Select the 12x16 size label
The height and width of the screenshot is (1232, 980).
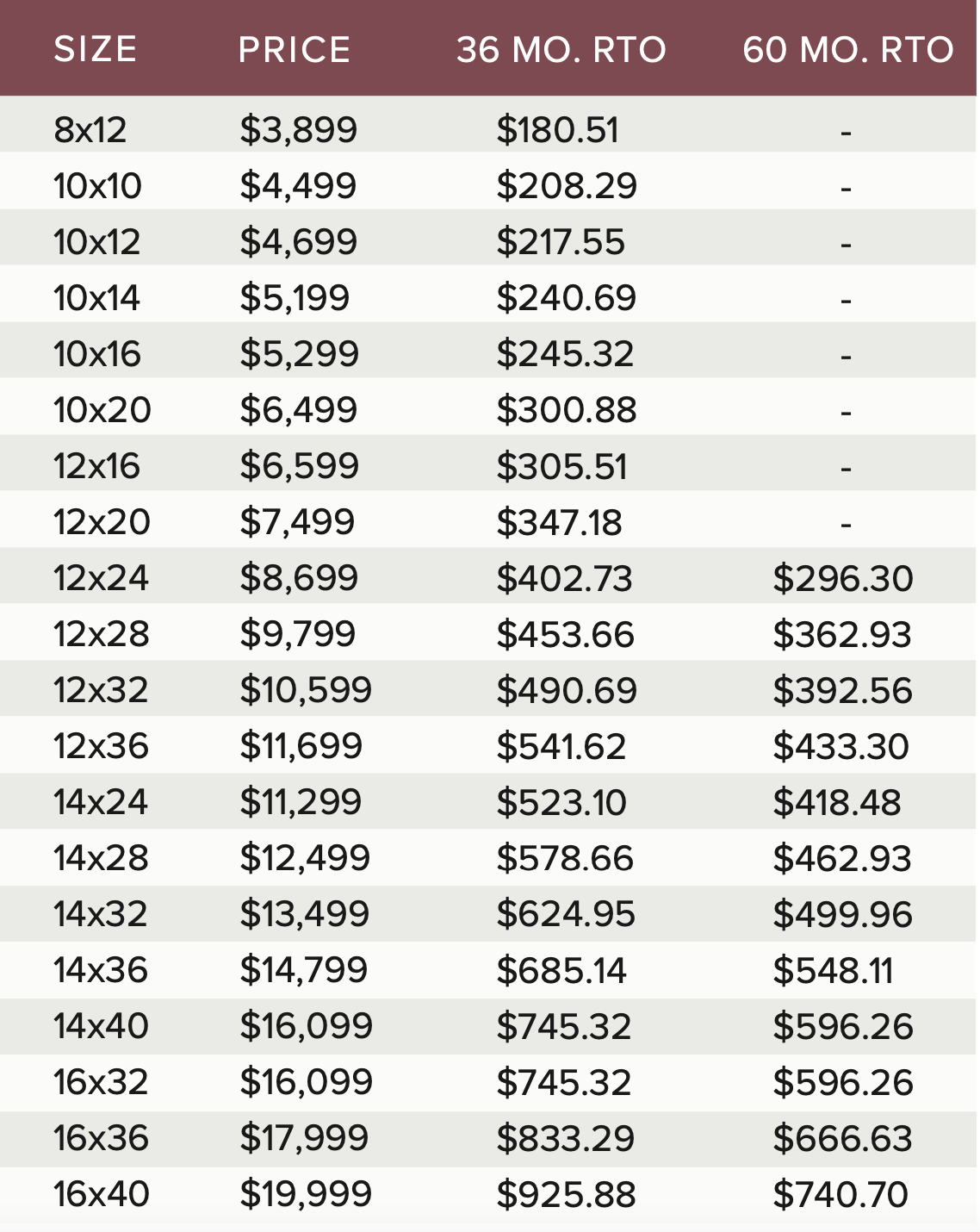click(x=96, y=466)
